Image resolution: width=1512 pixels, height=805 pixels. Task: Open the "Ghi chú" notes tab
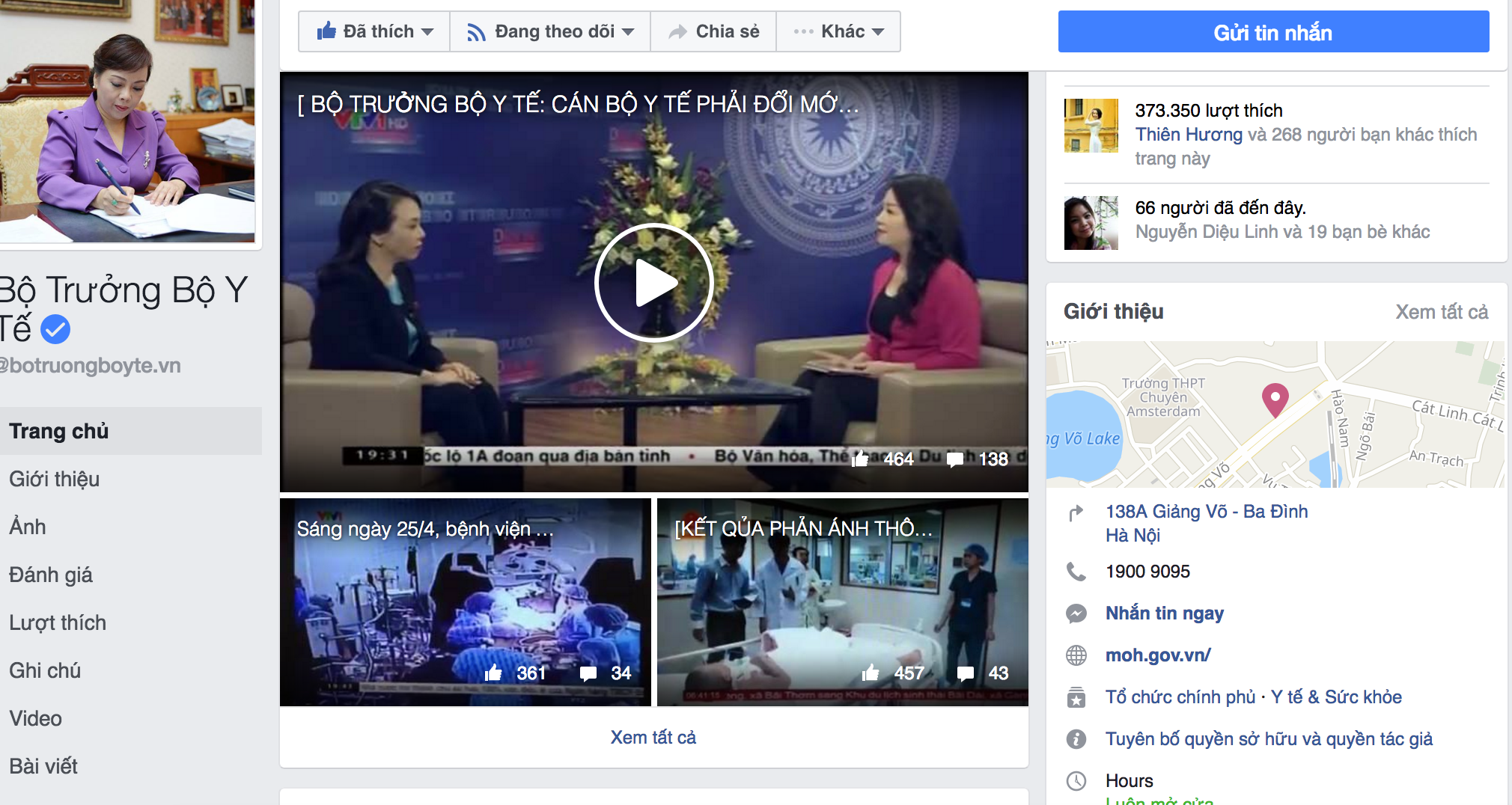(45, 670)
